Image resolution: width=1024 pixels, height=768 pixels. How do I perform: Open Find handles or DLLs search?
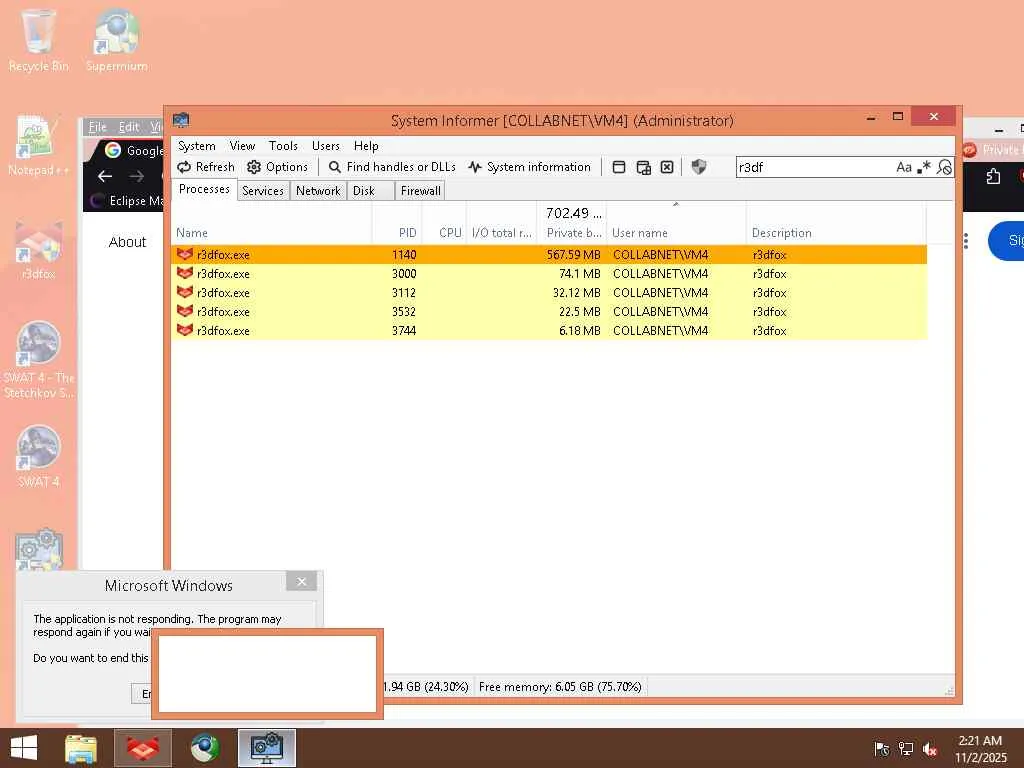click(x=392, y=167)
